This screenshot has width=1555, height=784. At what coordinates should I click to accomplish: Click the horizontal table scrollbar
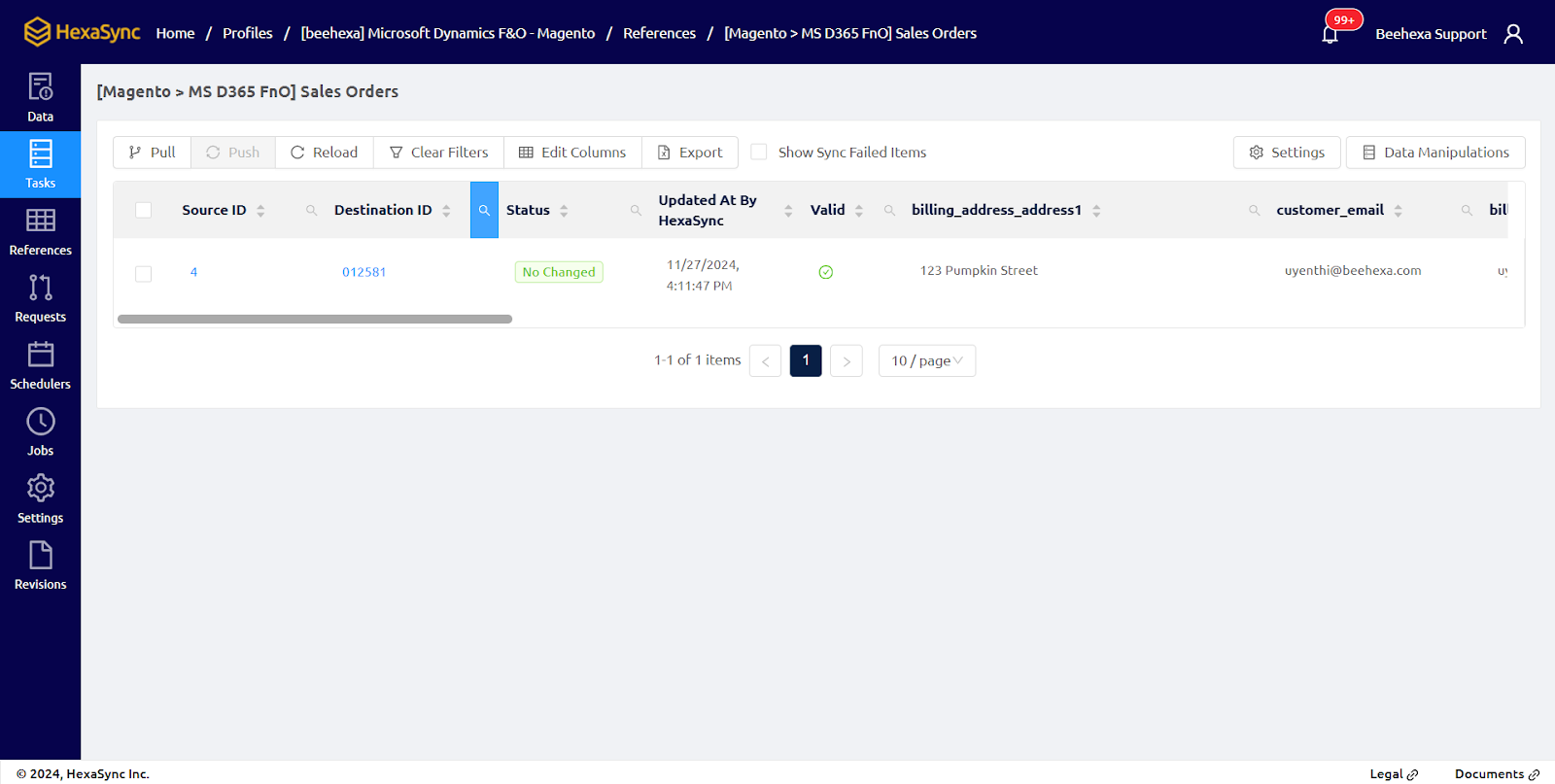[315, 319]
